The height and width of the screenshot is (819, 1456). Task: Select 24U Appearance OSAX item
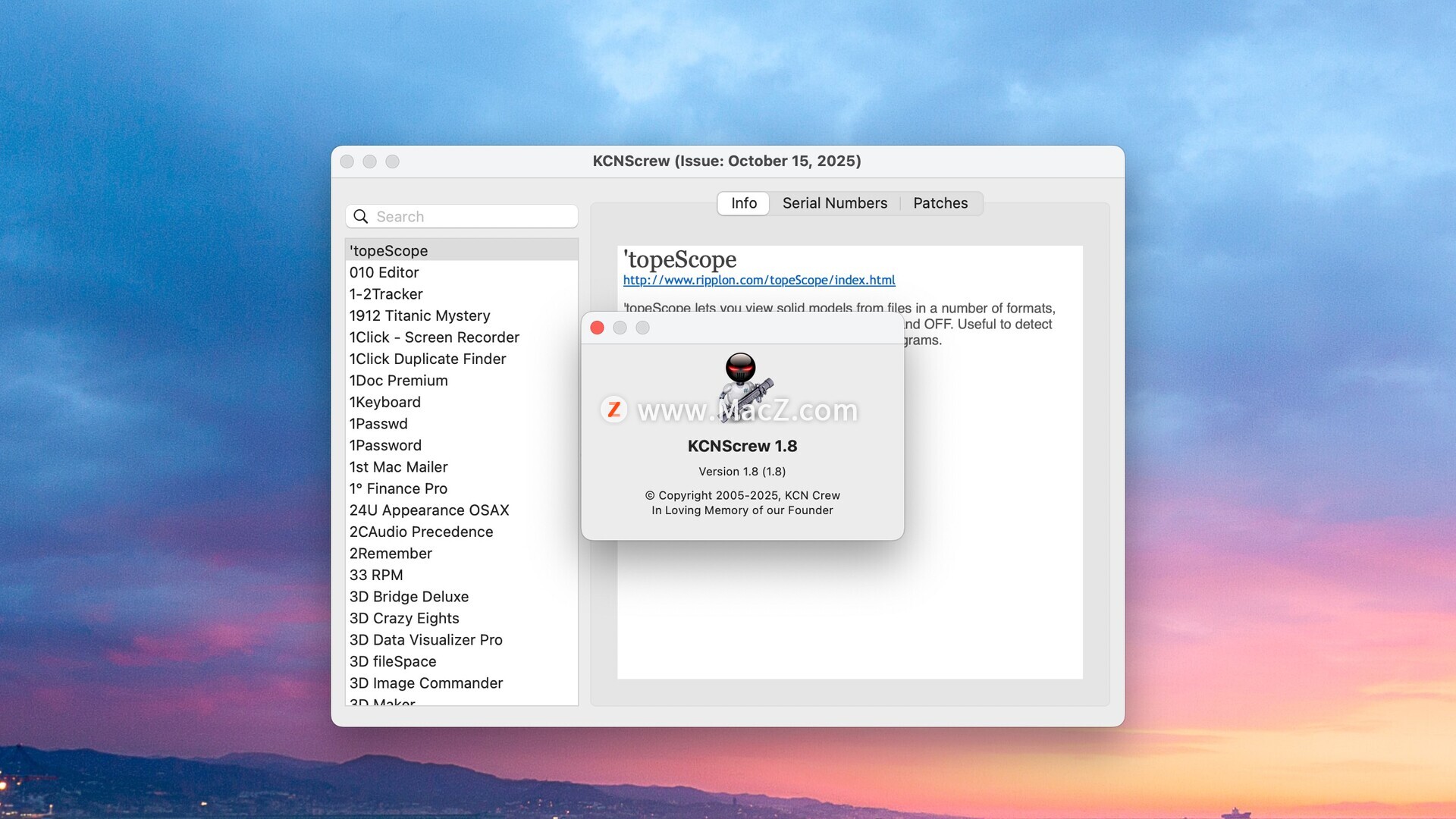point(428,510)
